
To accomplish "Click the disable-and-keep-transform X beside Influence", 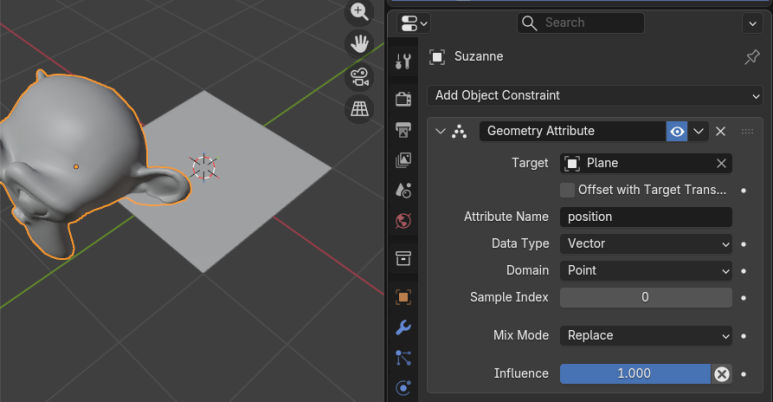I will click(x=722, y=374).
